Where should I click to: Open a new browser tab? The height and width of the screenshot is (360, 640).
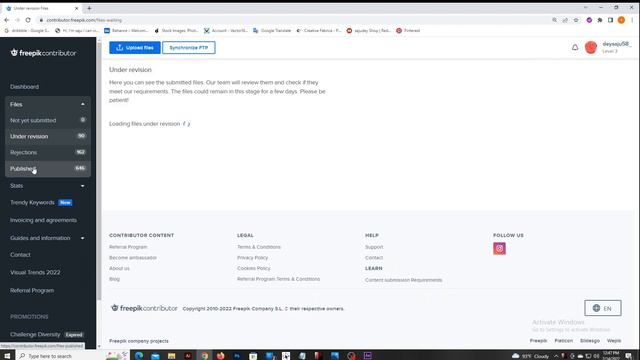89,8
